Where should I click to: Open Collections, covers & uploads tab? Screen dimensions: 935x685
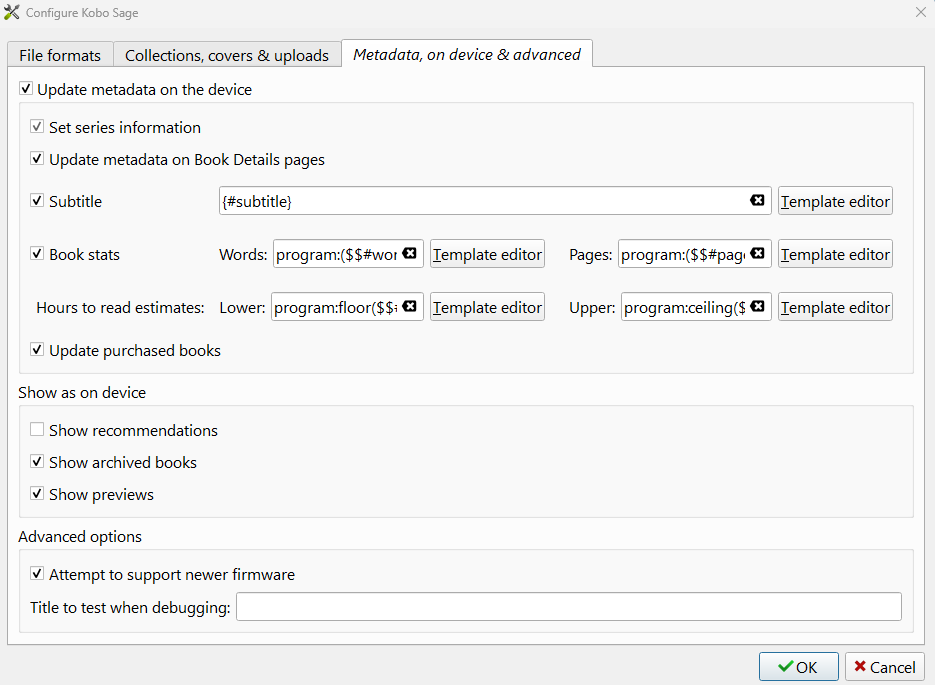point(227,55)
